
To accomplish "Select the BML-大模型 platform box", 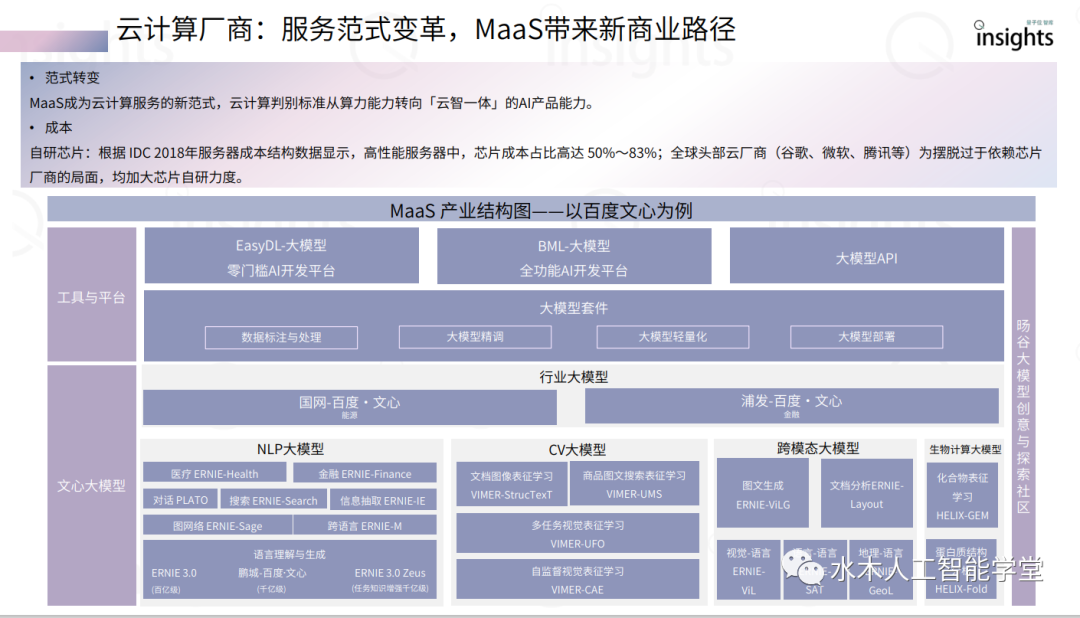I will [573, 257].
